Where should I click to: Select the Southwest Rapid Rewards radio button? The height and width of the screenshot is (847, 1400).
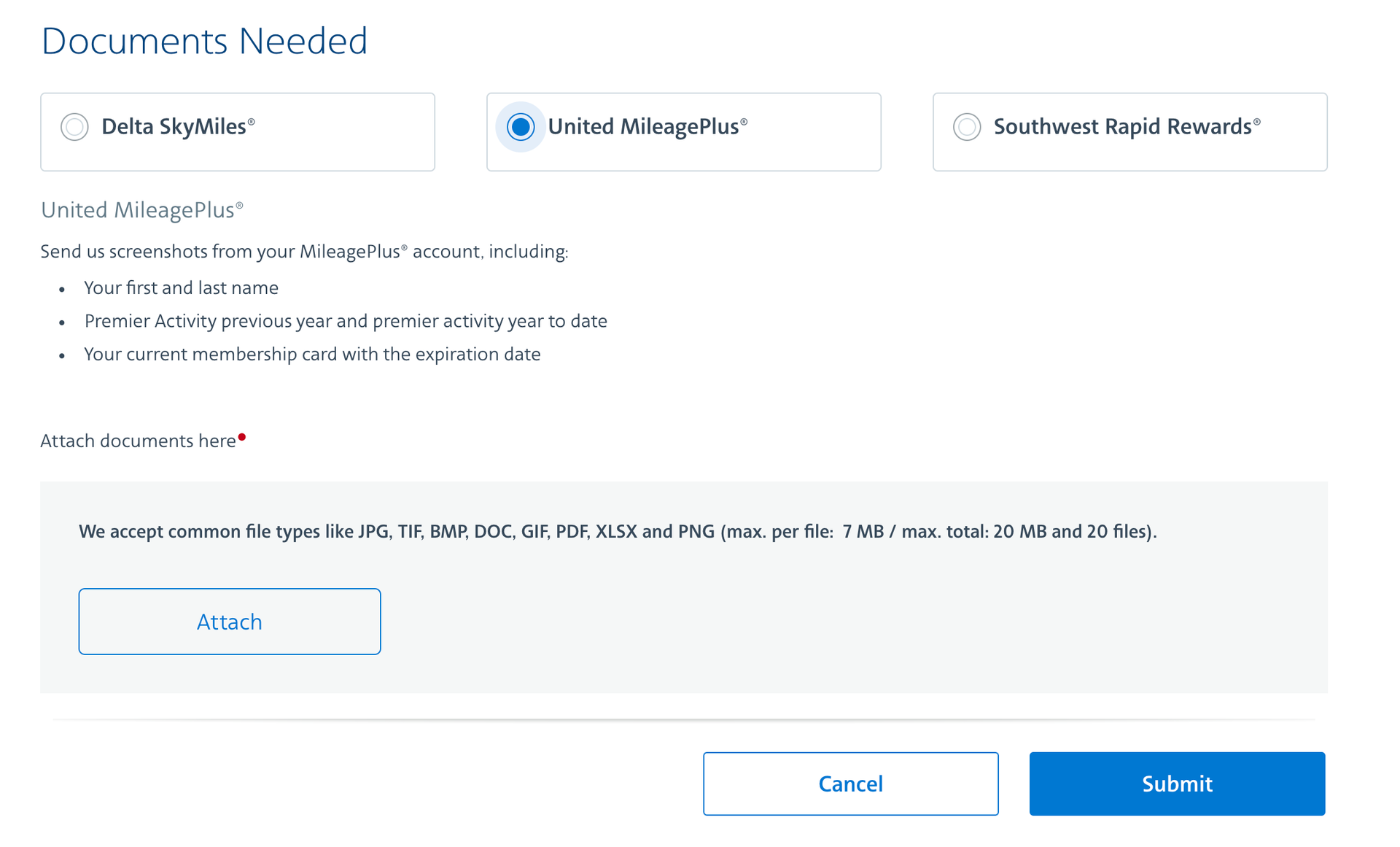967,127
